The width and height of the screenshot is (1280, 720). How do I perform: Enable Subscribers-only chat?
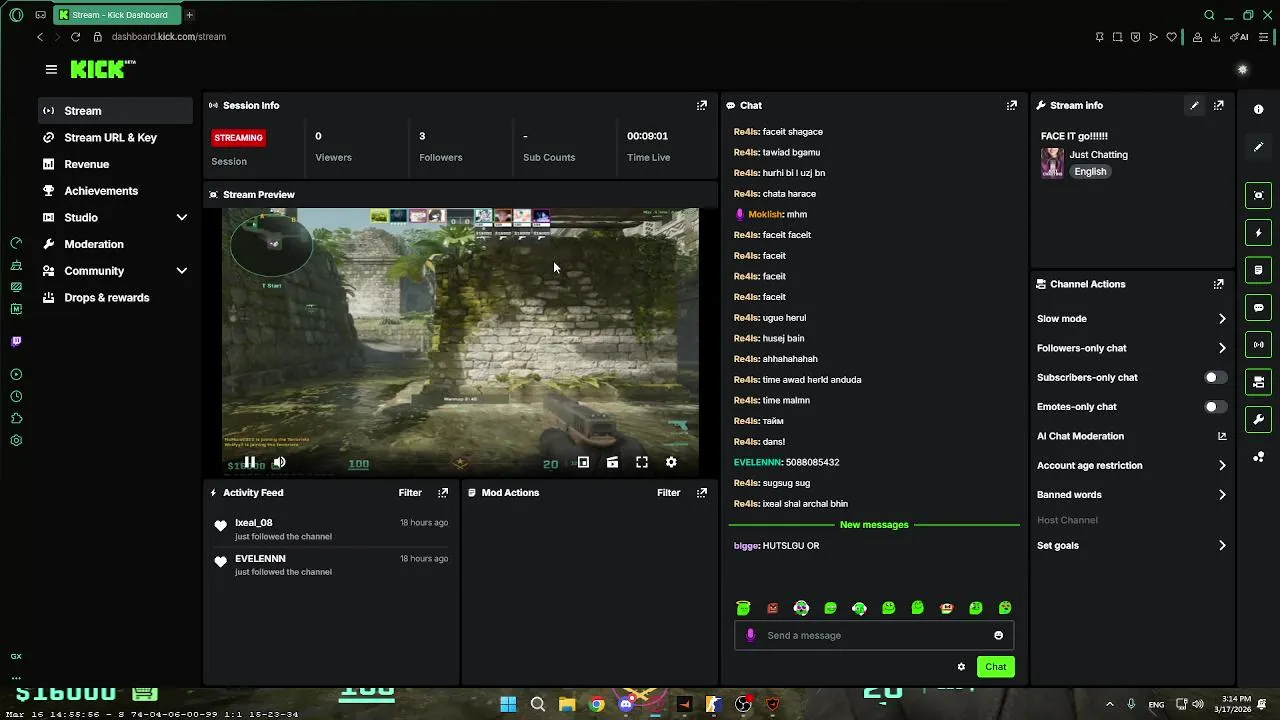point(1215,377)
